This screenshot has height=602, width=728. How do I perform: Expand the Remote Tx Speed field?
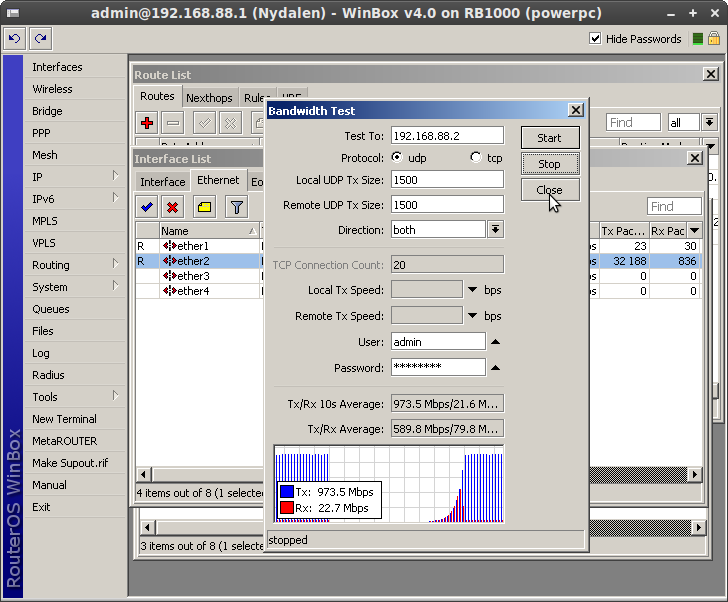coord(473,316)
